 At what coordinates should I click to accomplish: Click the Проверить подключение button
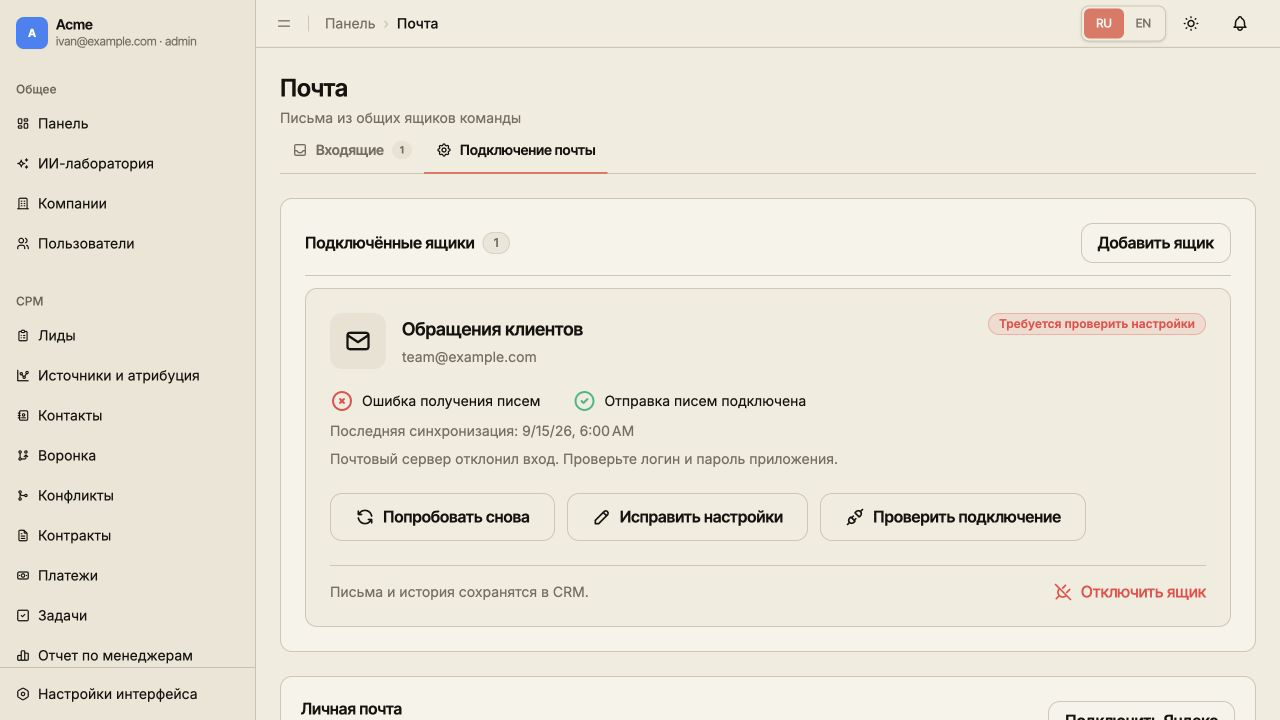pyautogui.click(x=952, y=517)
